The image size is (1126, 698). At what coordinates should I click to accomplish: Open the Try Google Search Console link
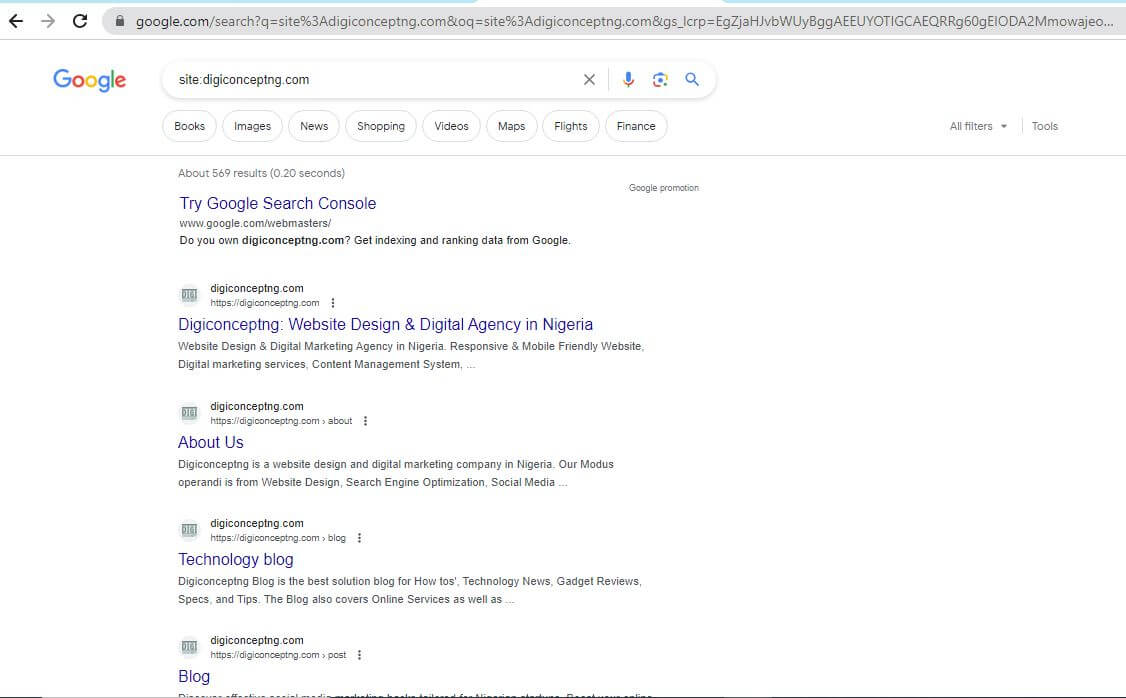pyautogui.click(x=277, y=203)
